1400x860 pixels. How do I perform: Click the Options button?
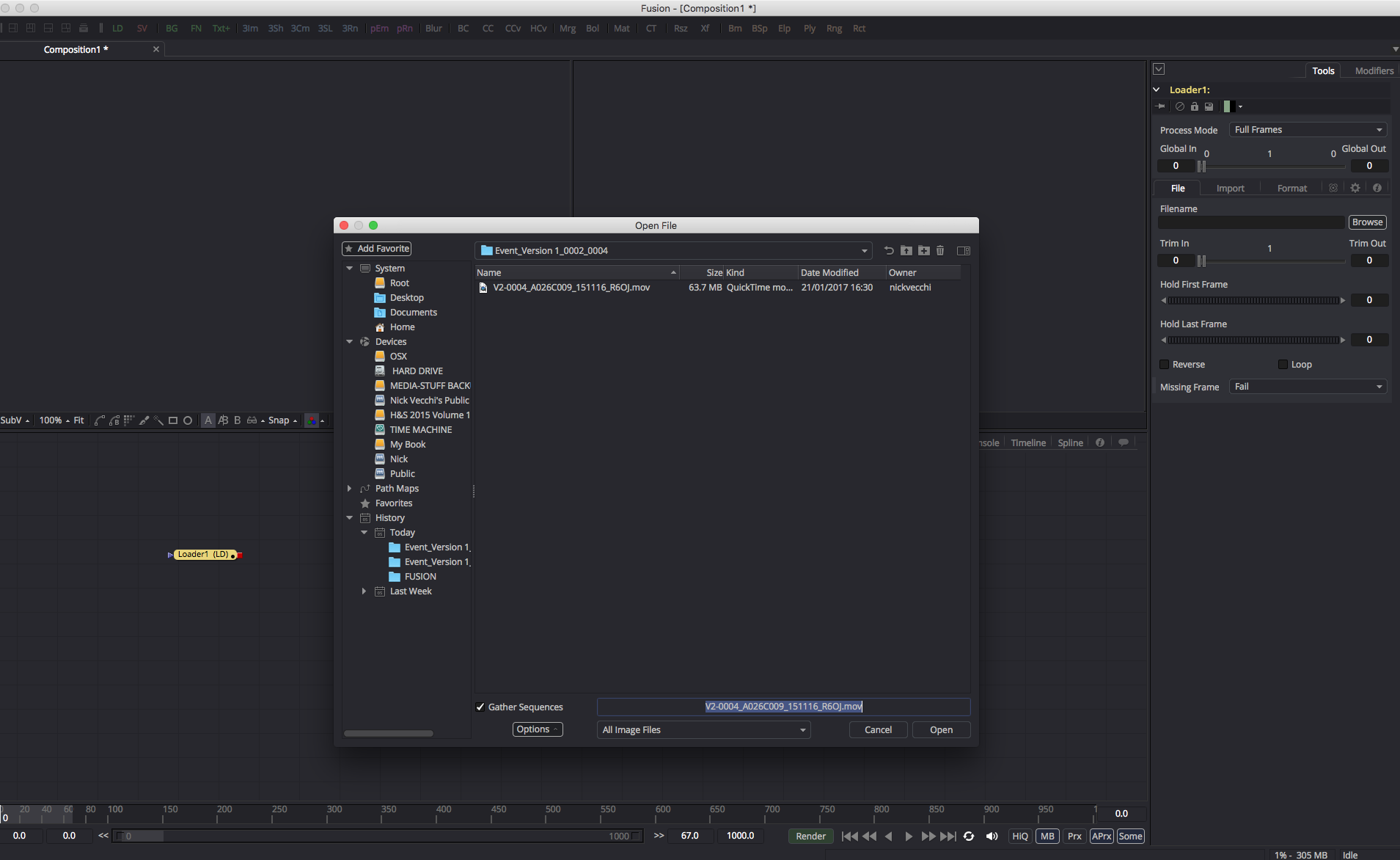tap(538, 729)
